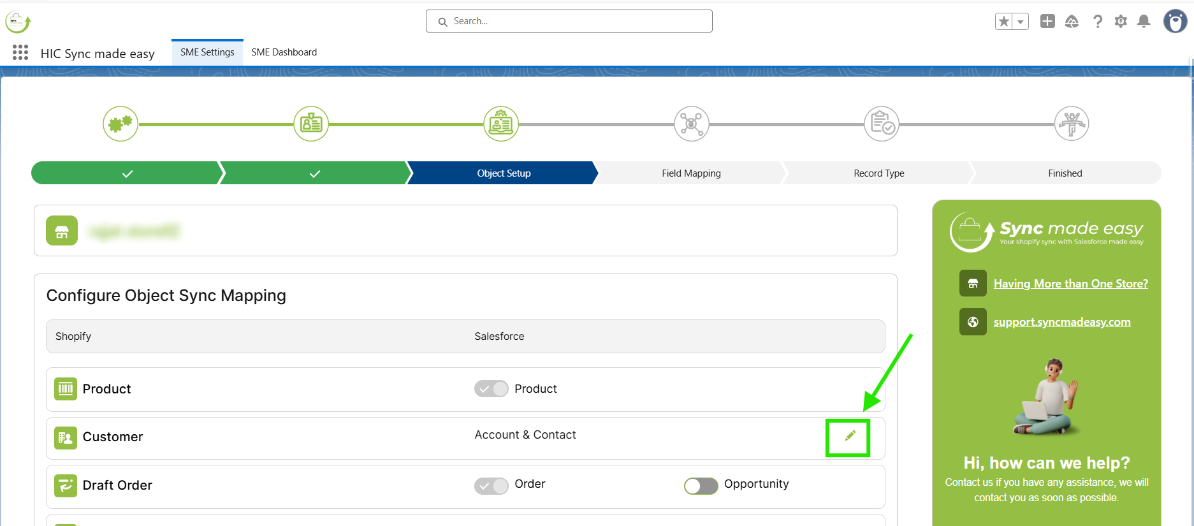Select the Field Mapping path step
1194x526 pixels.
point(691,173)
